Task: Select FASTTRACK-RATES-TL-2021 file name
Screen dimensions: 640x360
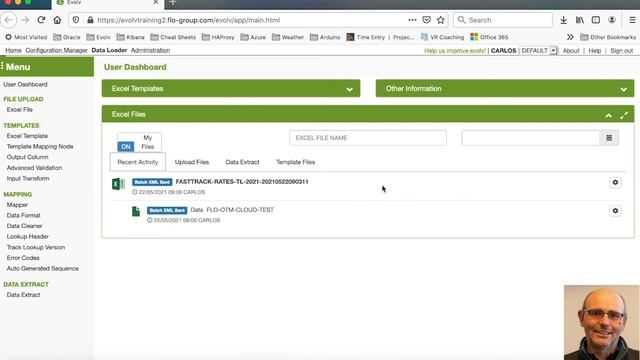Action: click(x=242, y=182)
